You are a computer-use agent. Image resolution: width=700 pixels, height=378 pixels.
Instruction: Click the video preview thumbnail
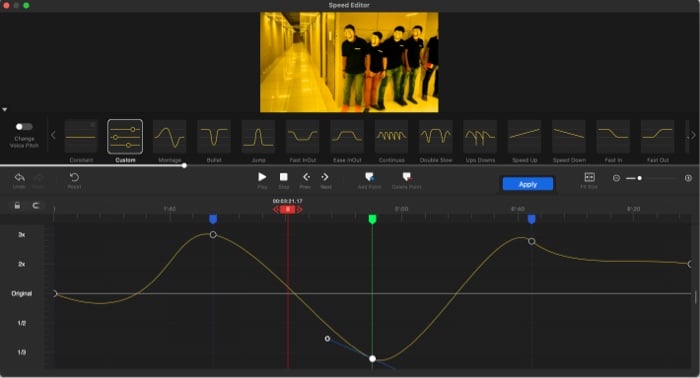[349, 62]
